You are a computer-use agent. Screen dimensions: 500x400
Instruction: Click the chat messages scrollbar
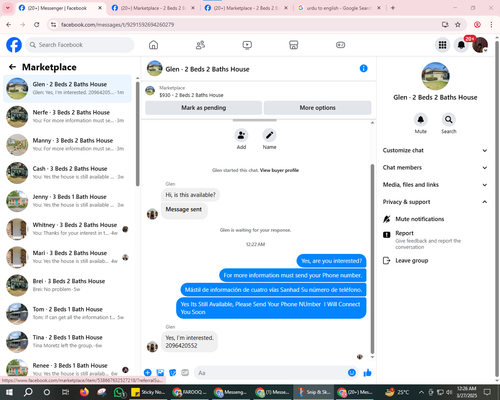(x=372, y=258)
